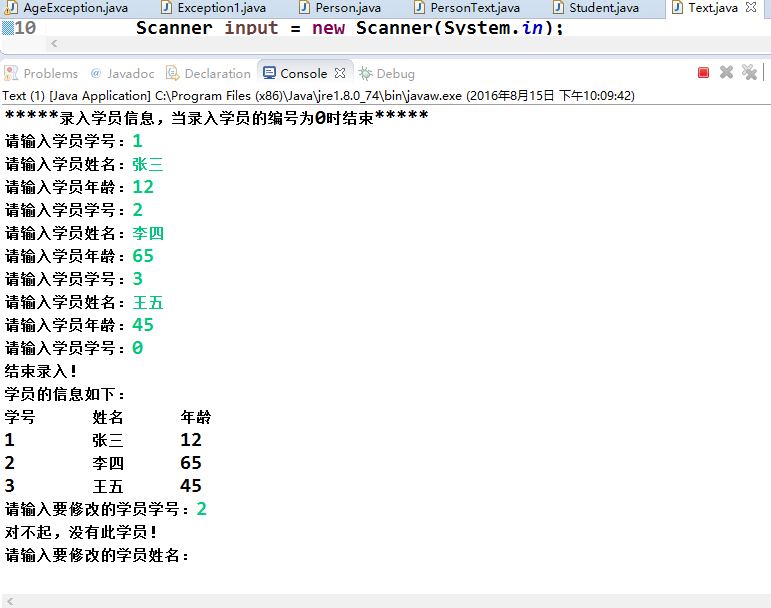Click the starred header line in console
Image resolution: width=771 pixels, height=608 pixels.
coord(216,118)
